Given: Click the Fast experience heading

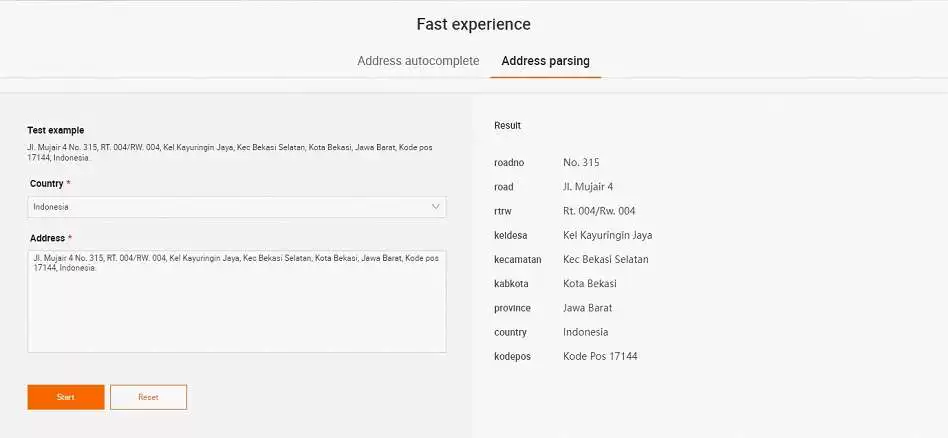Looking at the screenshot, I should pos(473,24).
